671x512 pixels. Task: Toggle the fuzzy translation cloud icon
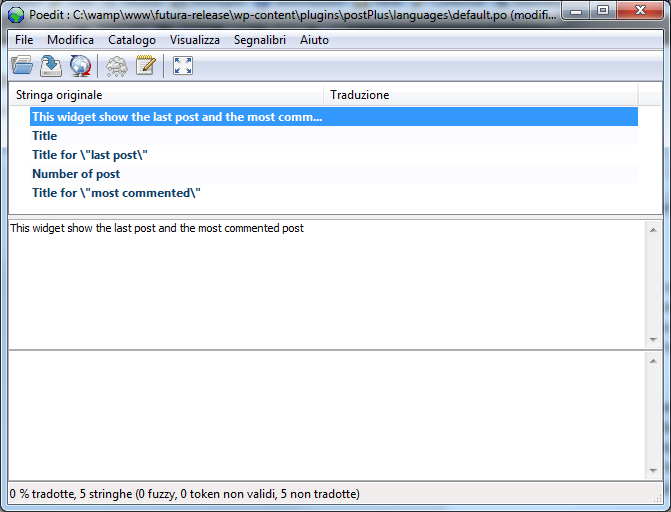pos(116,66)
